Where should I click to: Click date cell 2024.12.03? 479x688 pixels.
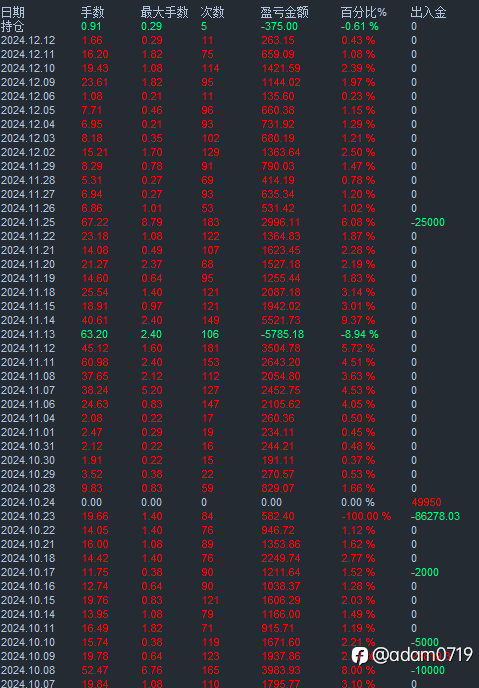click(28, 139)
